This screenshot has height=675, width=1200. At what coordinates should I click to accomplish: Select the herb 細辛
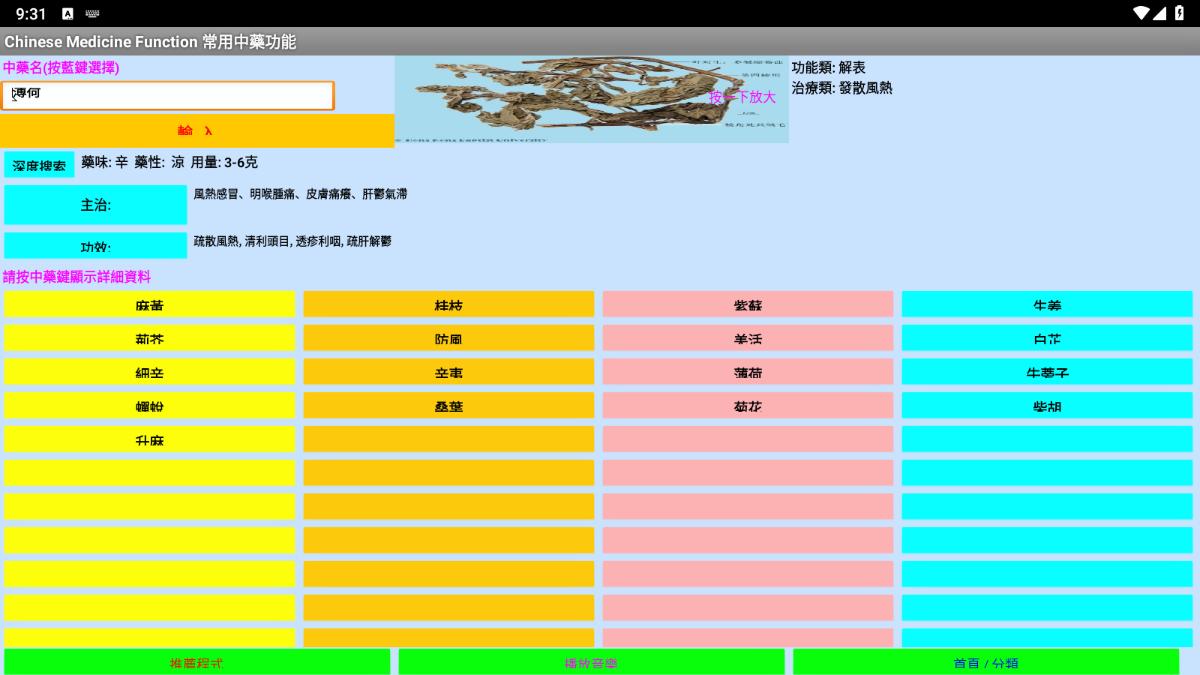(150, 372)
